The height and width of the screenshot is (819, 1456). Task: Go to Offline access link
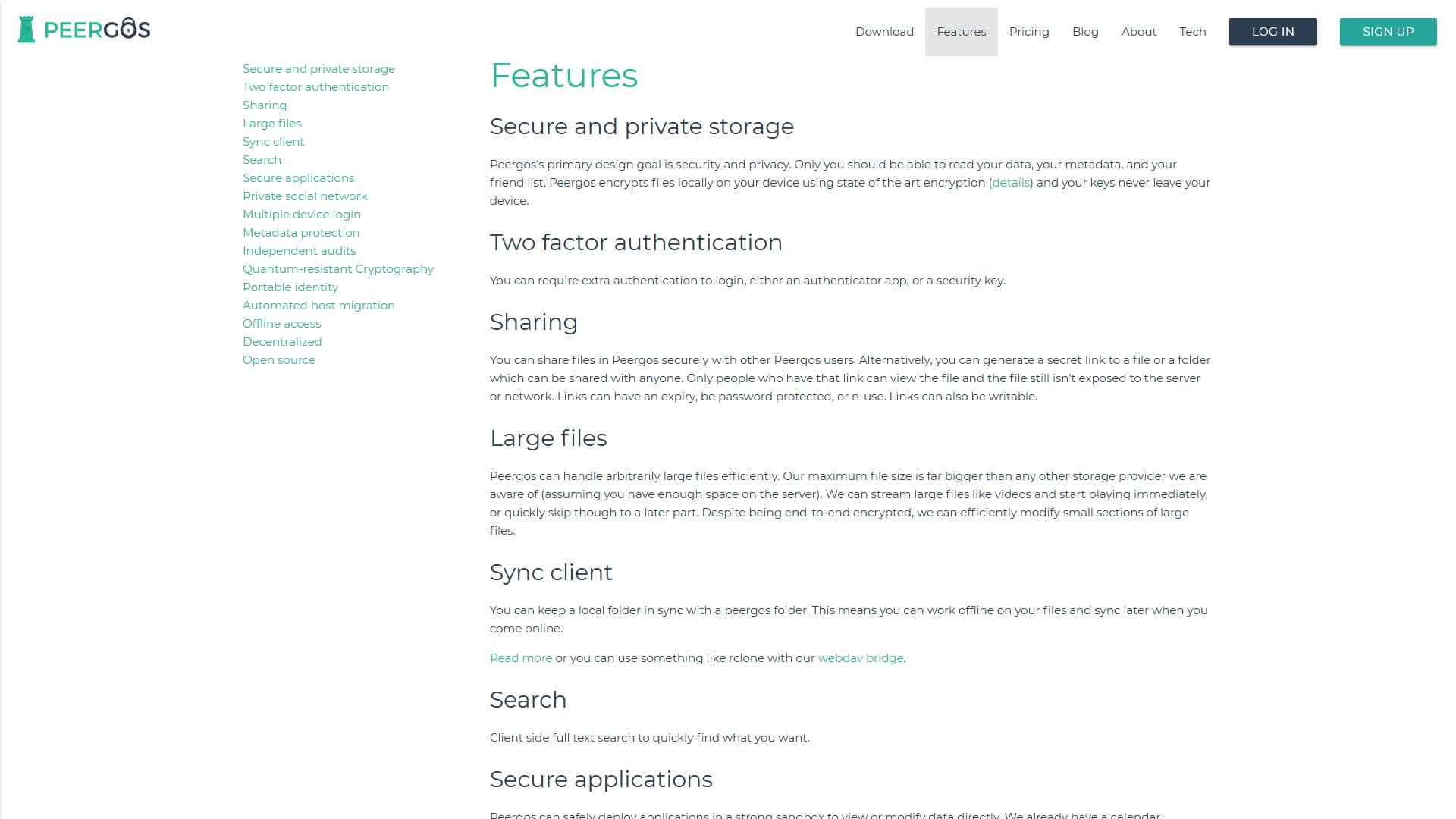tap(281, 324)
